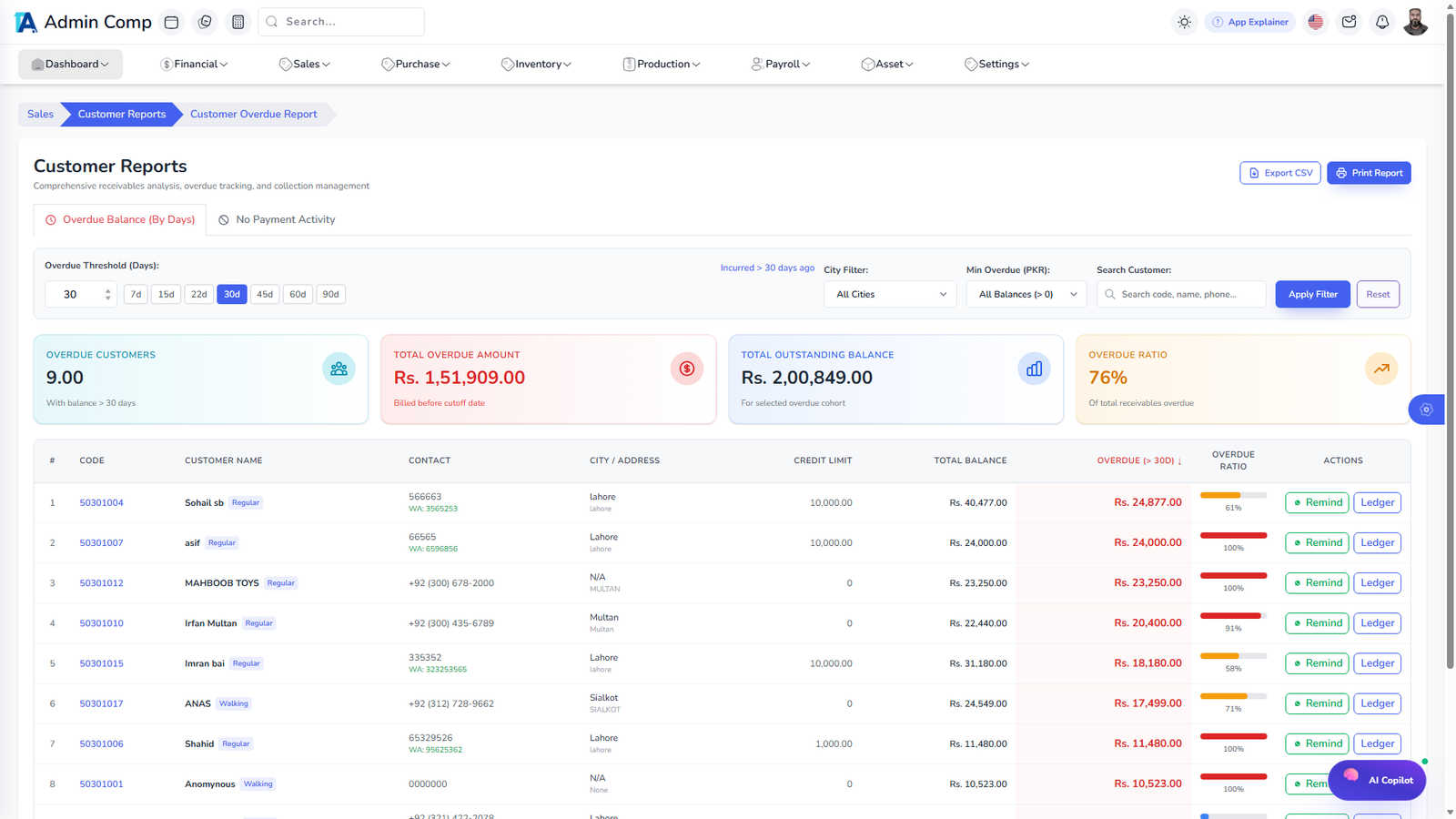Click Export CSV button
This screenshot has height=819, width=1456.
tap(1279, 173)
